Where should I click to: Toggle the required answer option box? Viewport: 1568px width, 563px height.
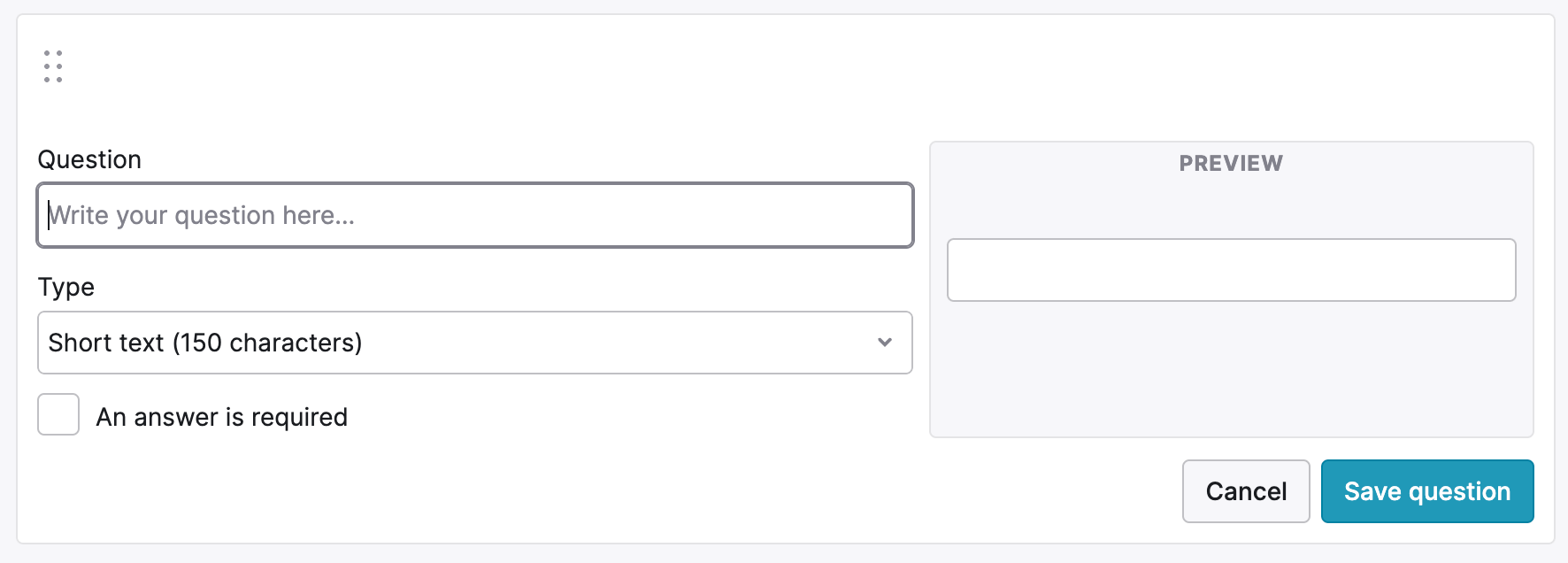click(x=58, y=414)
